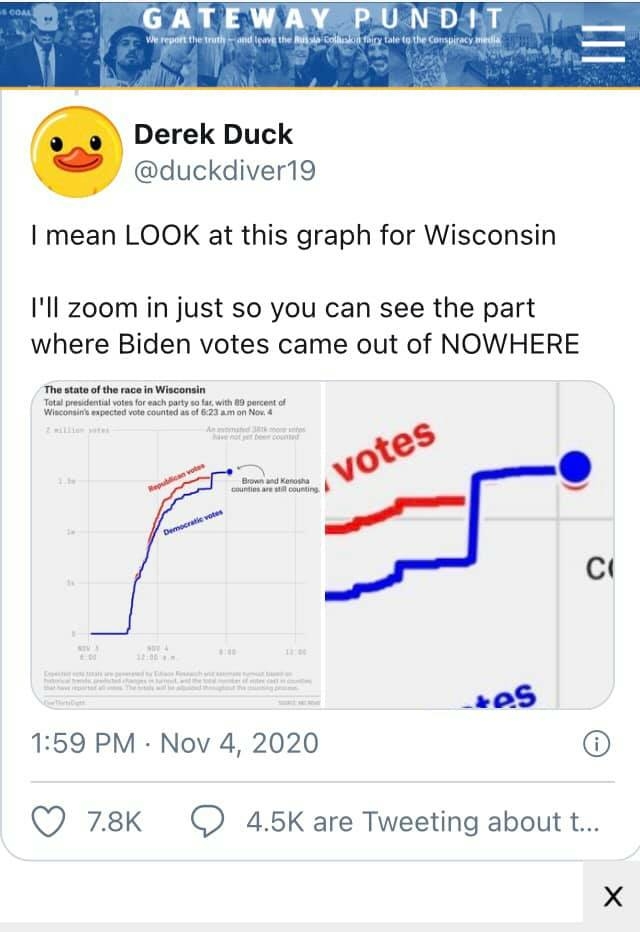The height and width of the screenshot is (932, 640).
Task: Open the zoomed-in votes graph image
Action: click(x=468, y=545)
